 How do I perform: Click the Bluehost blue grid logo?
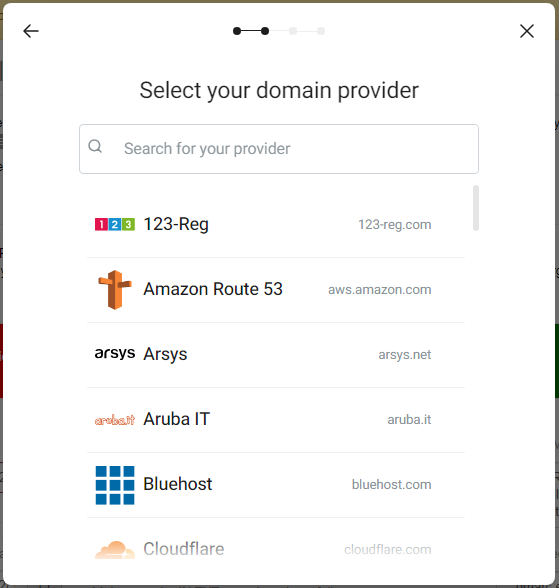pos(115,485)
